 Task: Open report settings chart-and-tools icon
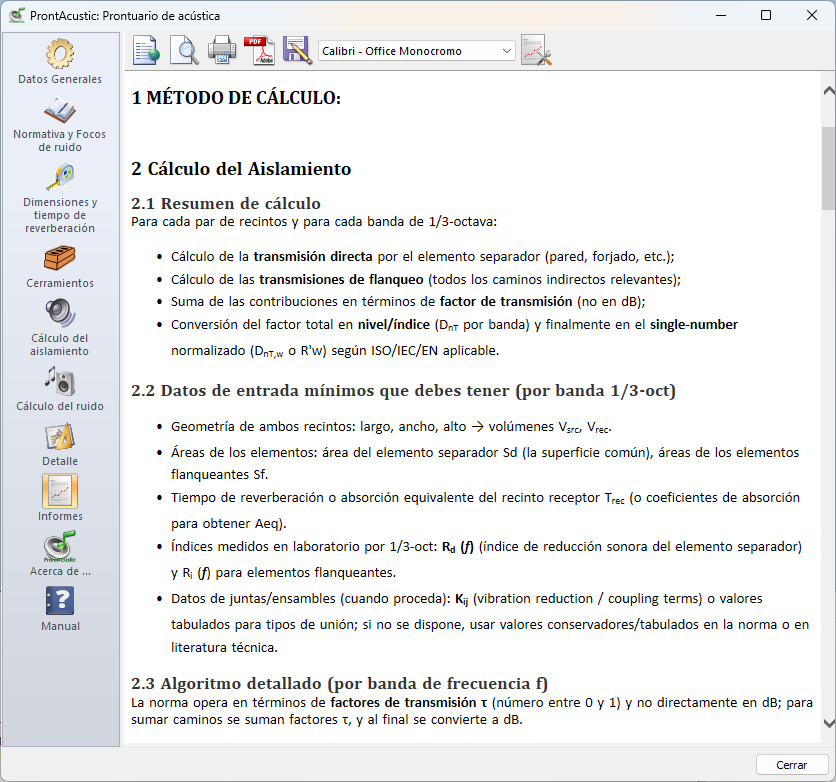pyautogui.click(x=537, y=50)
